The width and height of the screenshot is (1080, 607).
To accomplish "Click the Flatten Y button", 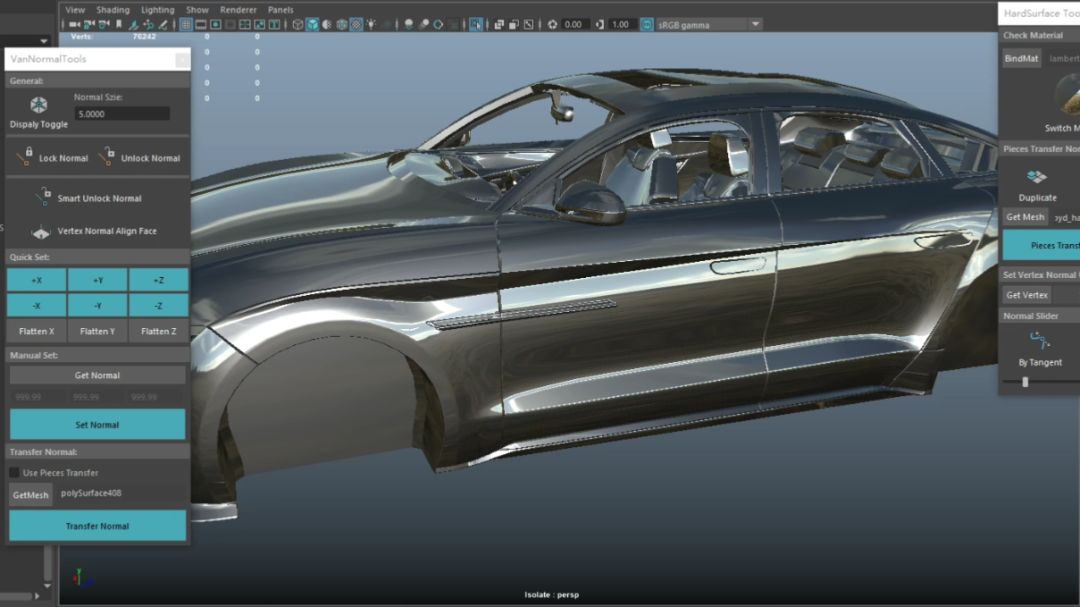I will [x=97, y=331].
